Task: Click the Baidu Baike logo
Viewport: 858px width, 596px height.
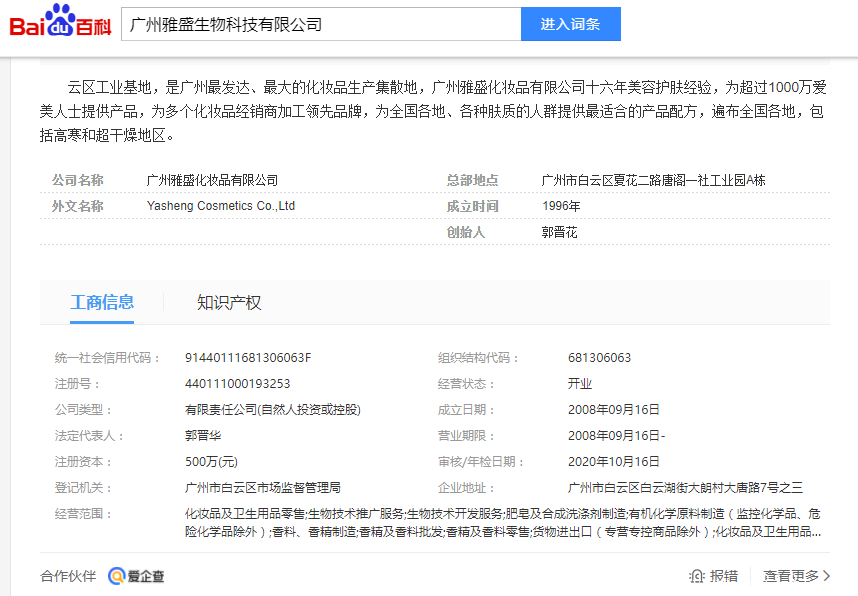Action: (60, 21)
